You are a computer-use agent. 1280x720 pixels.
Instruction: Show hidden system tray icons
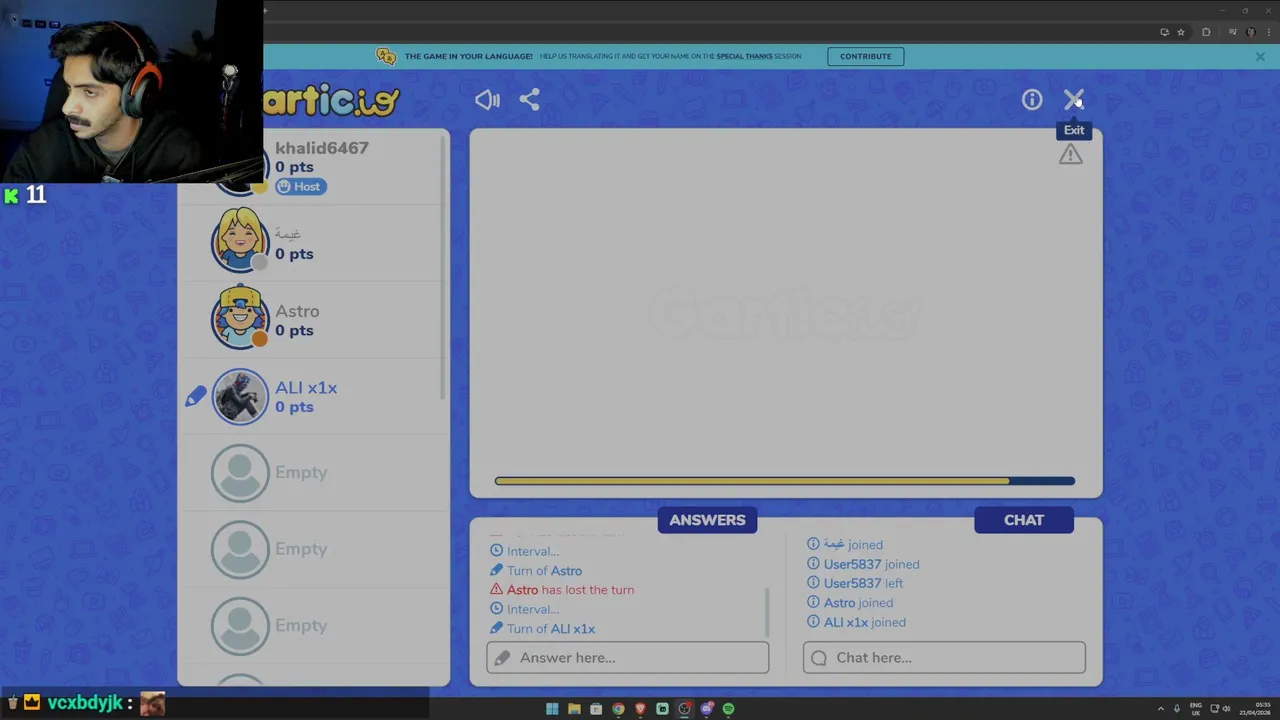pyautogui.click(x=1161, y=709)
